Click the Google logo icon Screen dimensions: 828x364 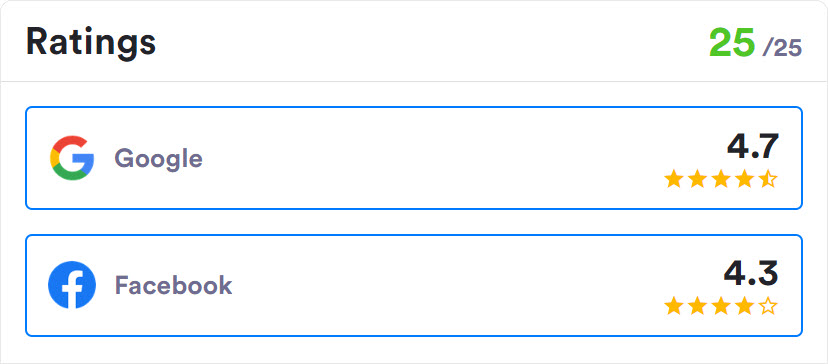(x=72, y=158)
